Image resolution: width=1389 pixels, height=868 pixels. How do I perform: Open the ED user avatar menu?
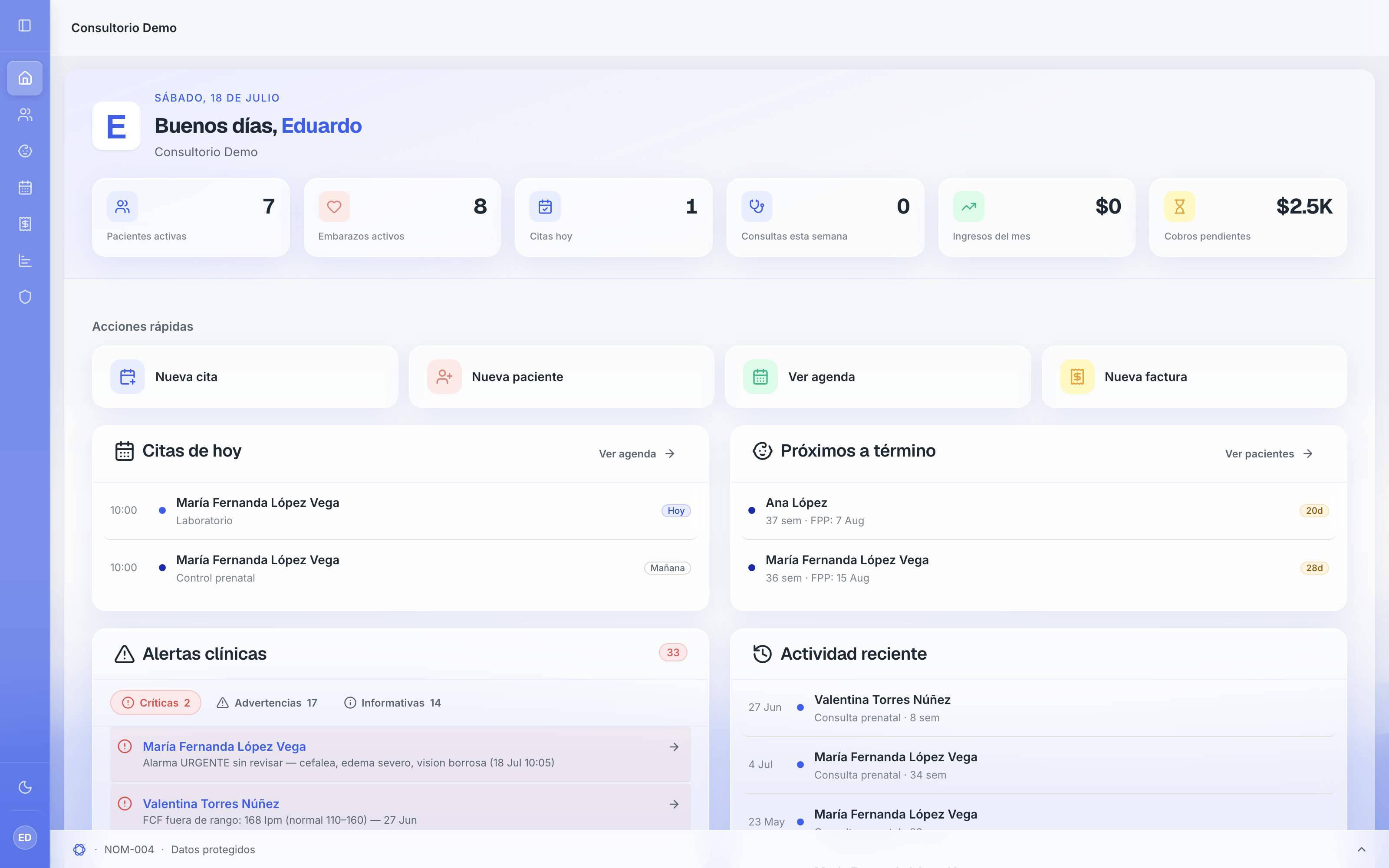click(25, 838)
